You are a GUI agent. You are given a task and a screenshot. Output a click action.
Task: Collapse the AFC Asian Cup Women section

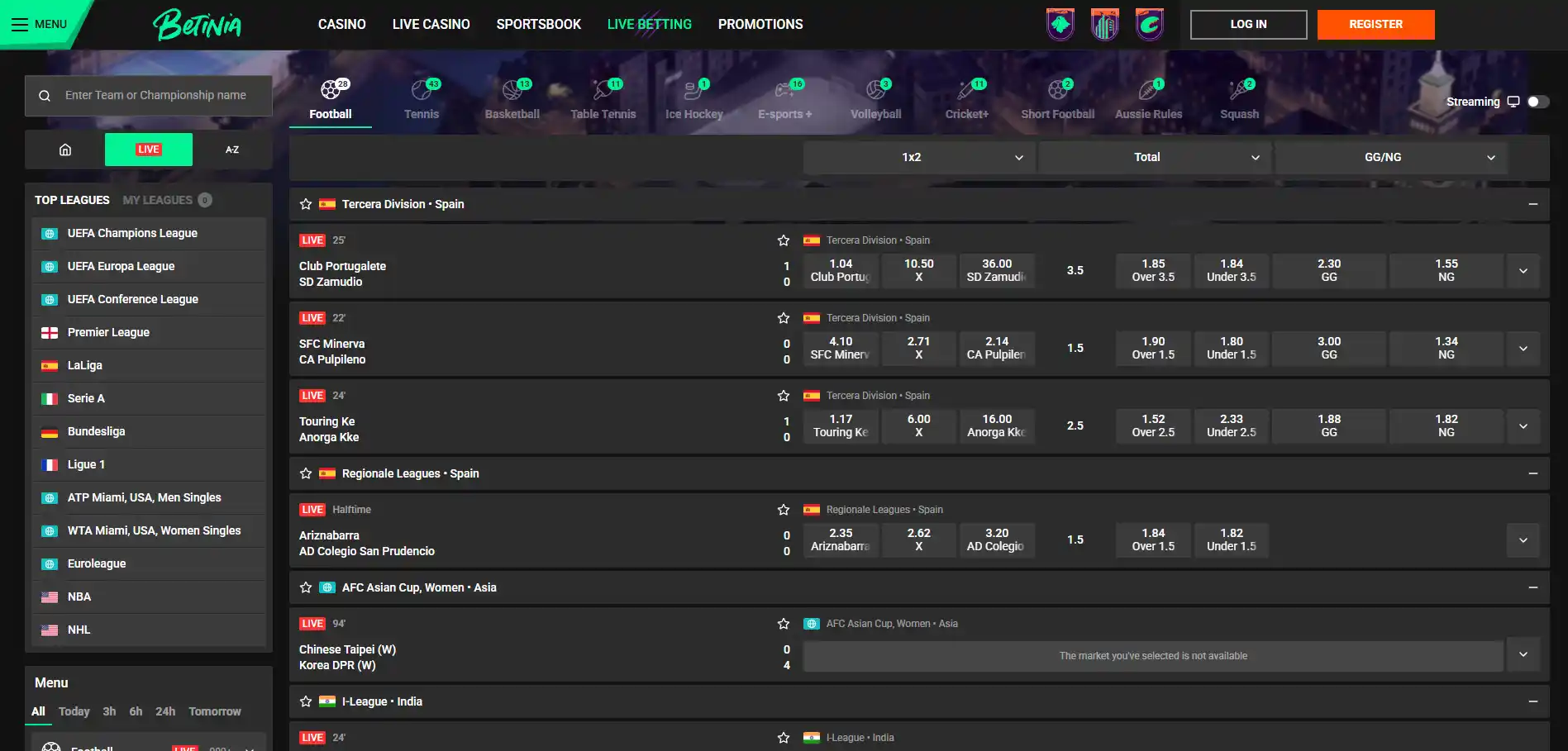(x=1533, y=587)
